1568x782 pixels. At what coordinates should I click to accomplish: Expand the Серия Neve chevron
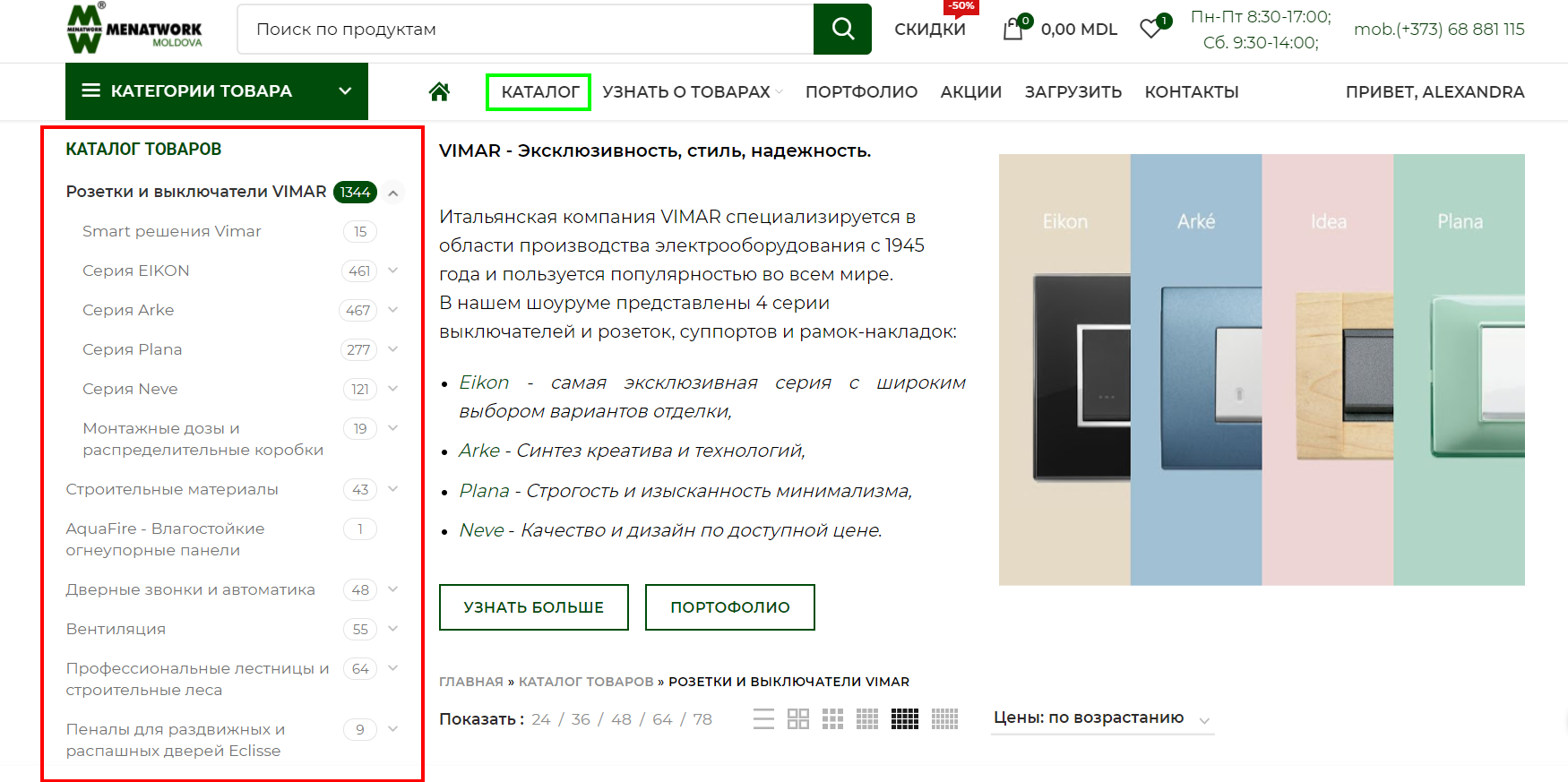pyautogui.click(x=392, y=389)
